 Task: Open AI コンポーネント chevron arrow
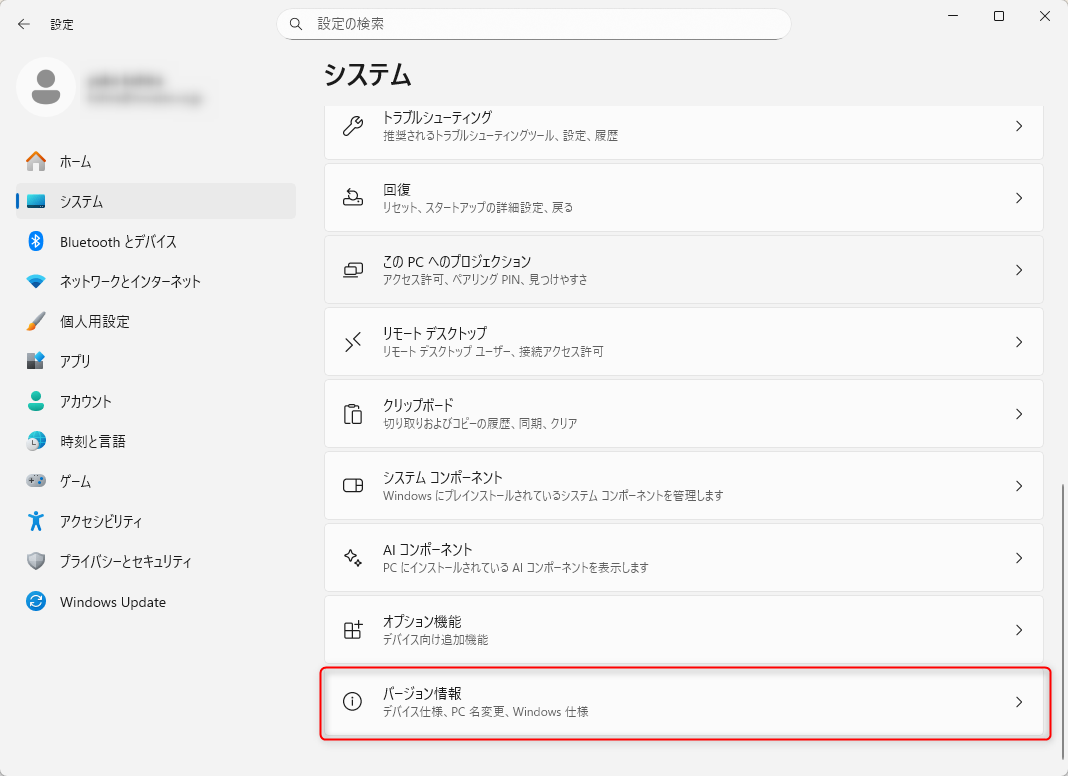click(1019, 558)
